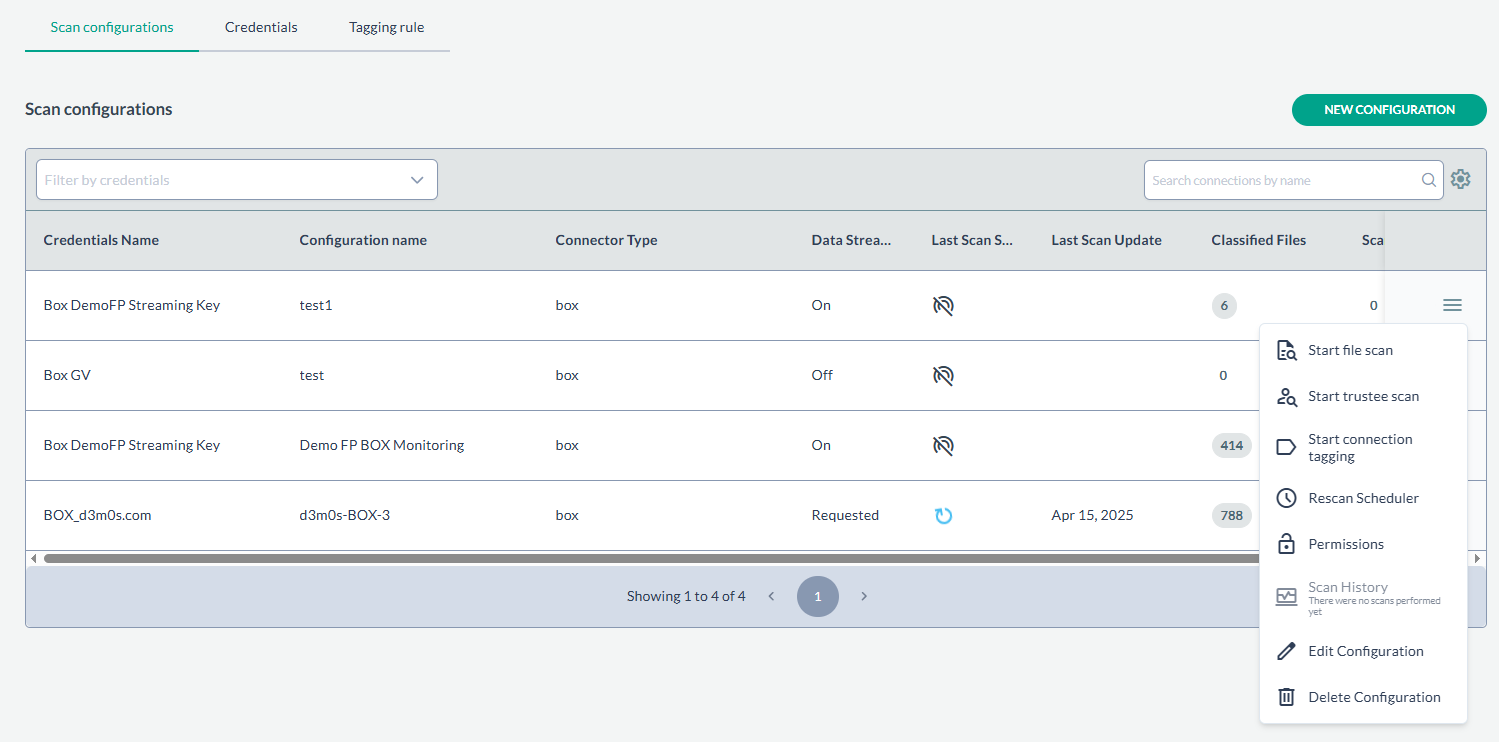This screenshot has width=1499, height=742.
Task: Open table settings gear icon
Action: click(1461, 179)
